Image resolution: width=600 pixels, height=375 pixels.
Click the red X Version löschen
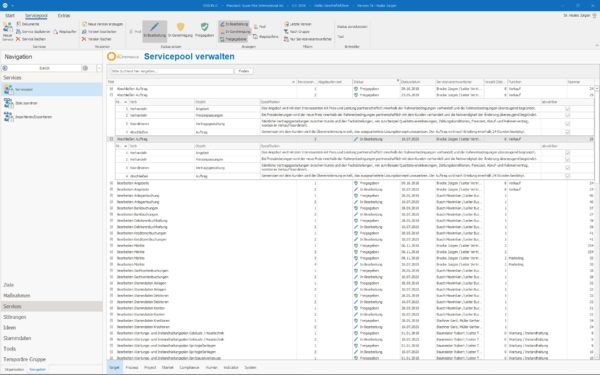click(x=96, y=39)
